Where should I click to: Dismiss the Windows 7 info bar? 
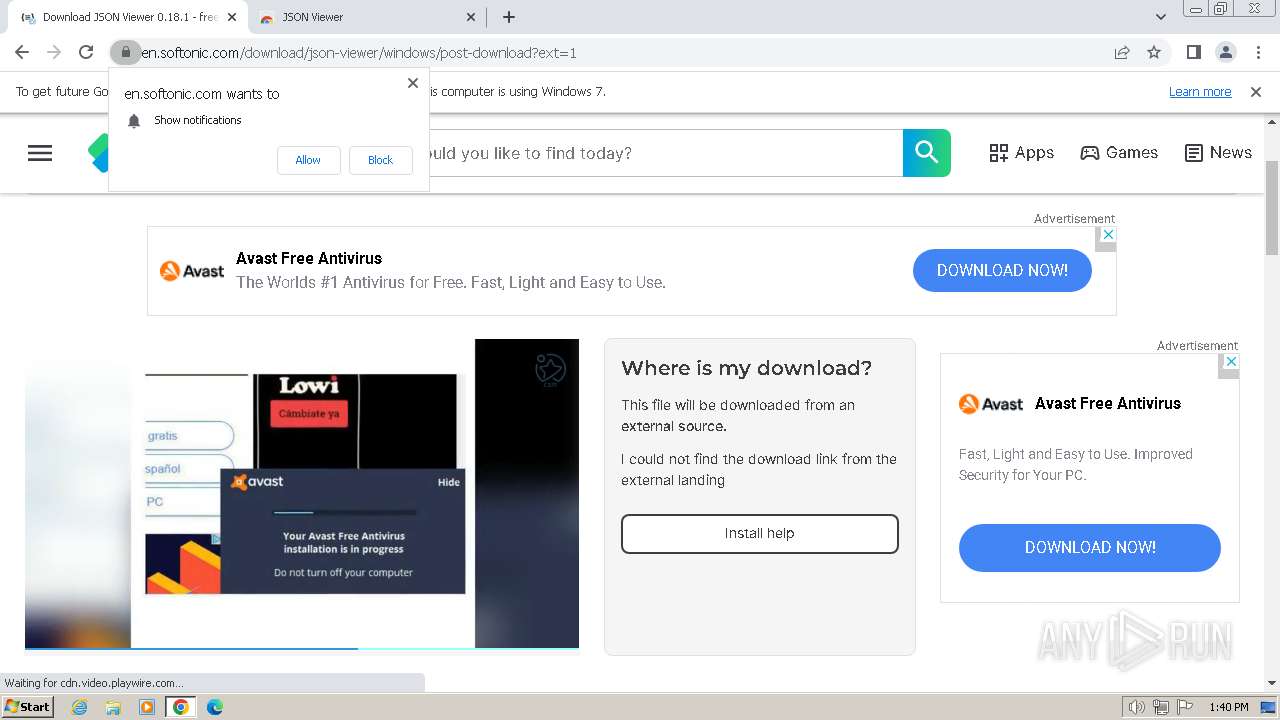pos(1256,92)
